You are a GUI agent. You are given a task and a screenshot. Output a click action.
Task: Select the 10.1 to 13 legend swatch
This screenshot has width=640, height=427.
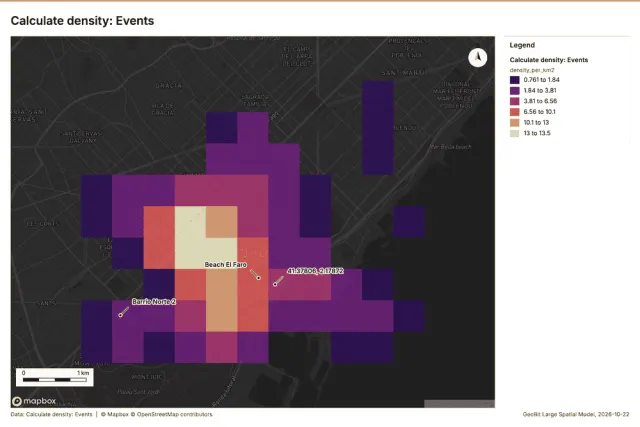(x=514, y=122)
